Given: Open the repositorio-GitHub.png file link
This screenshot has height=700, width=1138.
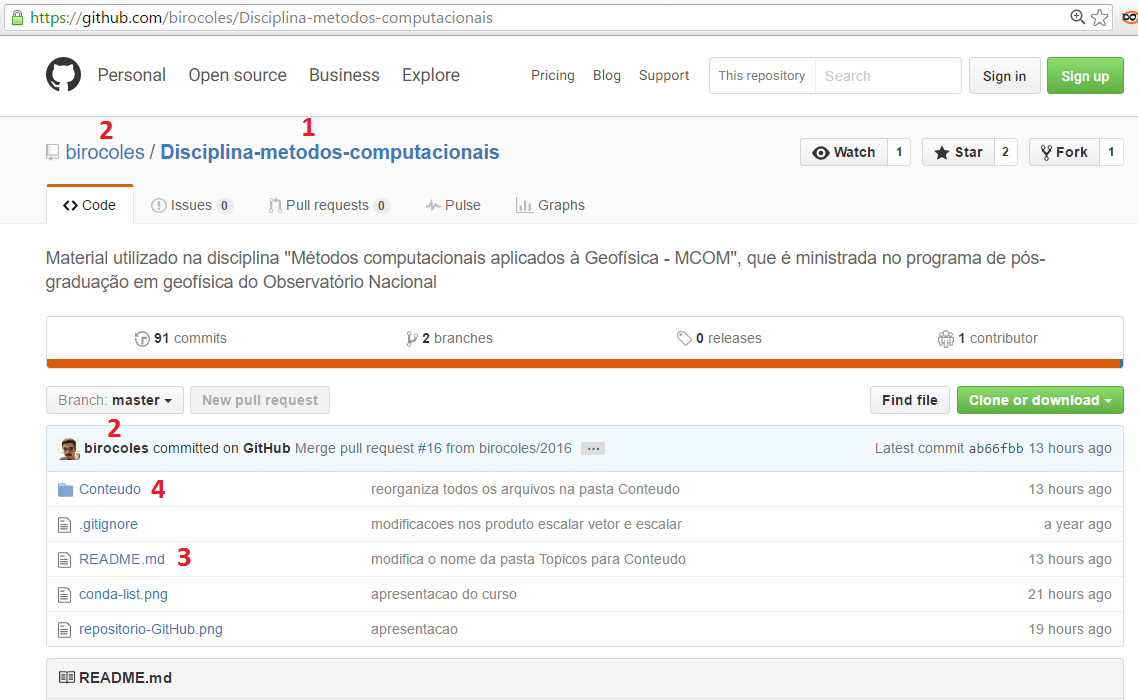Looking at the screenshot, I should (151, 629).
